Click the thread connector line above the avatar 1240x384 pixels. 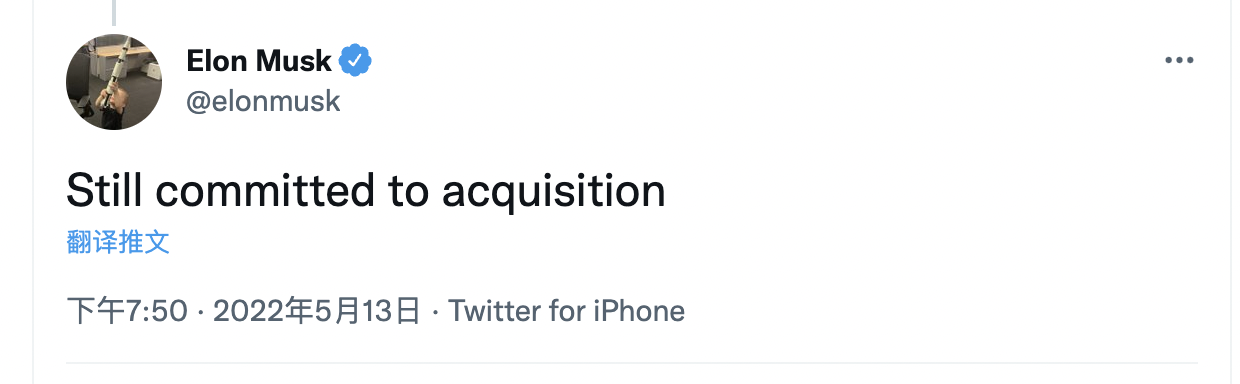click(x=114, y=12)
